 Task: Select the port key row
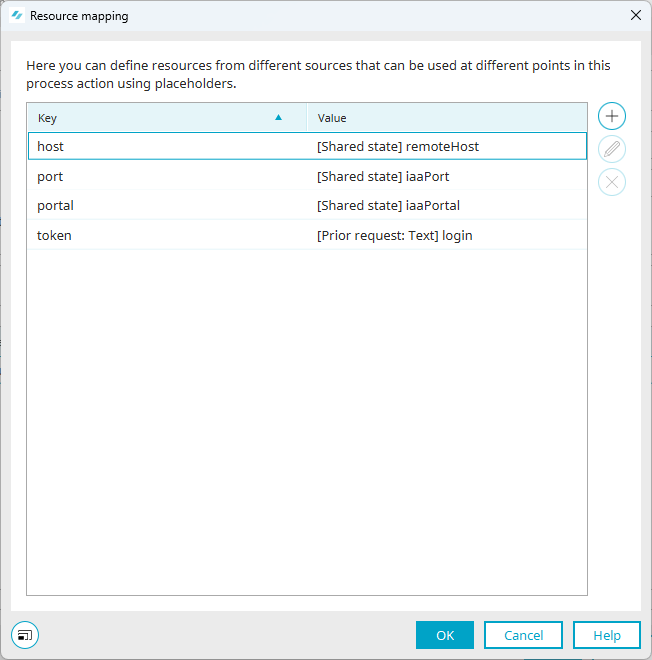50,176
